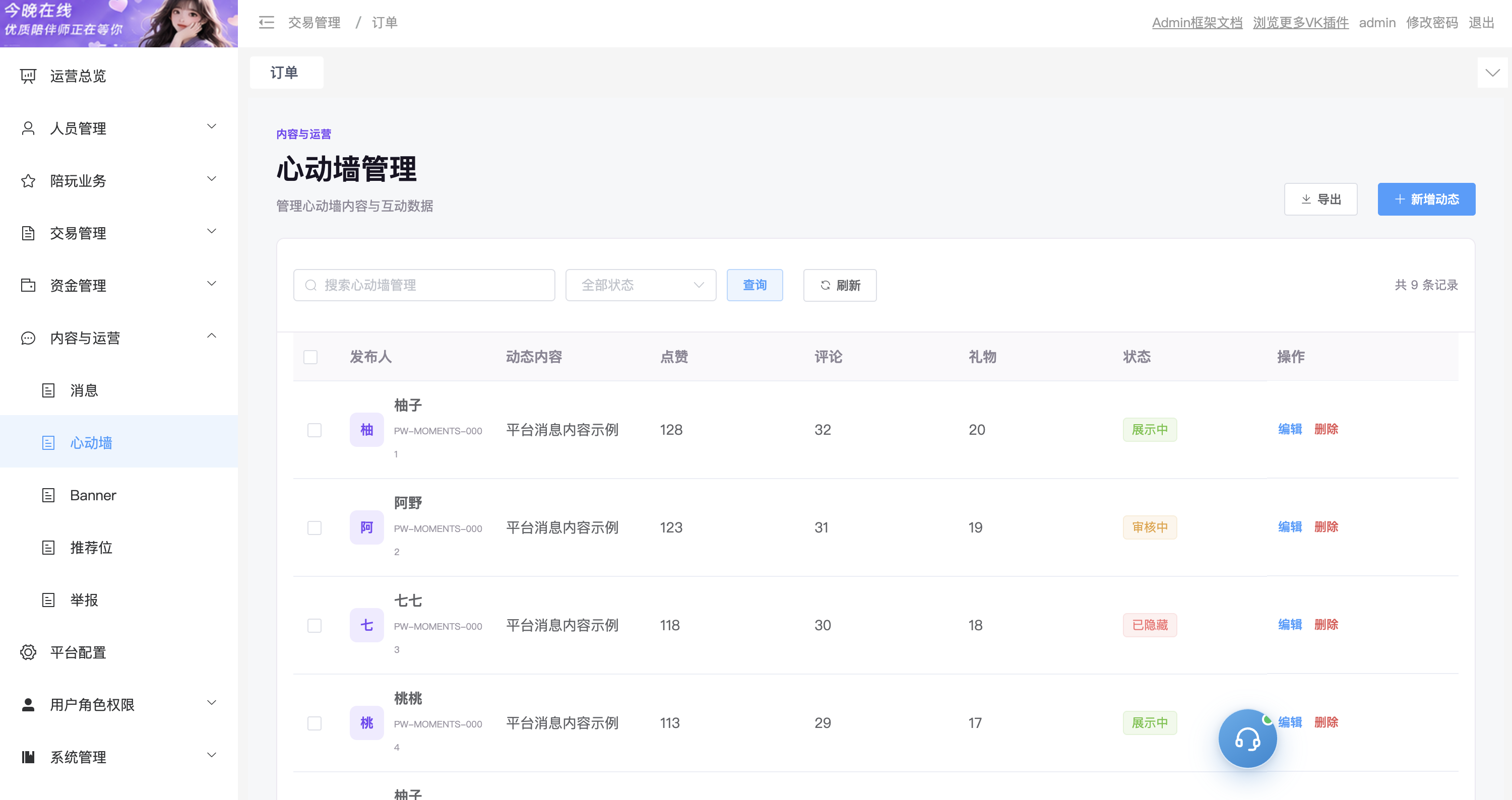Viewport: 1512px width, 800px height.
Task: Click the Banner list icon
Action: [49, 495]
